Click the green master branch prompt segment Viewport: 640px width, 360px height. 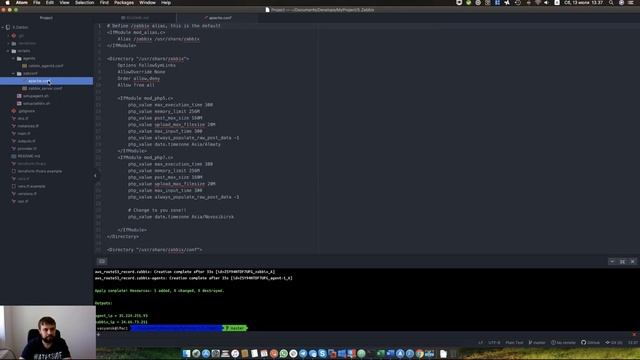[x=235, y=328]
